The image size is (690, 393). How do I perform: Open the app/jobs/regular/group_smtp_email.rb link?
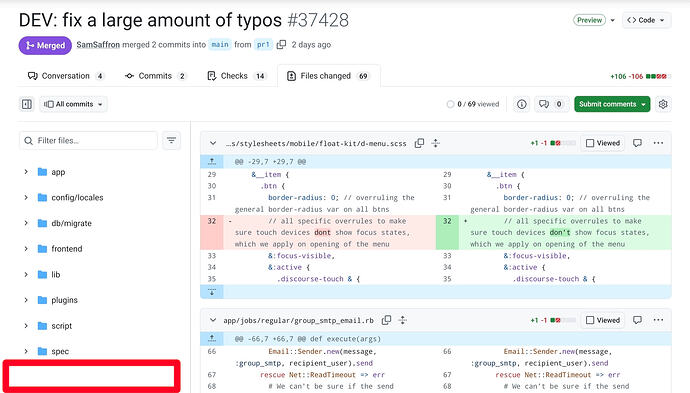(x=298, y=320)
